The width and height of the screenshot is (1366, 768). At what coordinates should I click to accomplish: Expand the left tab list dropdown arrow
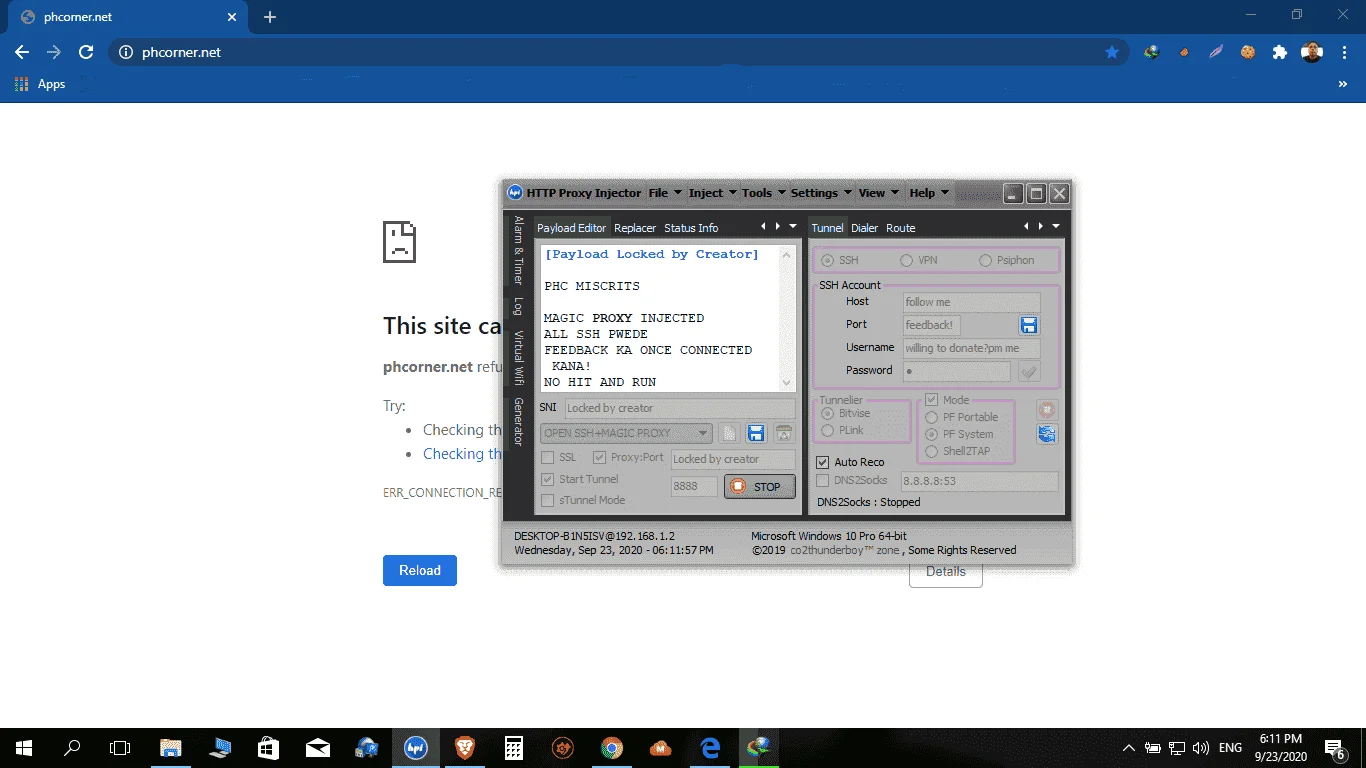click(x=793, y=227)
